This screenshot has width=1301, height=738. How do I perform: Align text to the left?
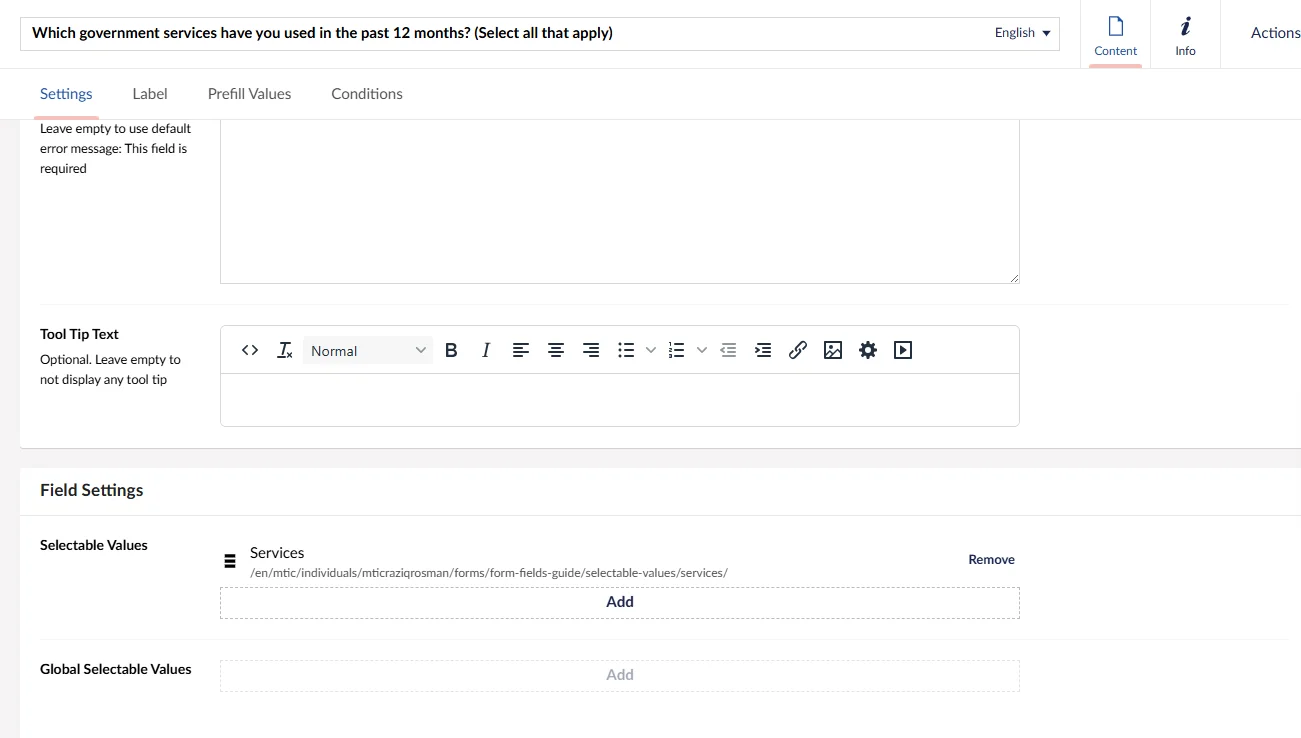tap(521, 350)
